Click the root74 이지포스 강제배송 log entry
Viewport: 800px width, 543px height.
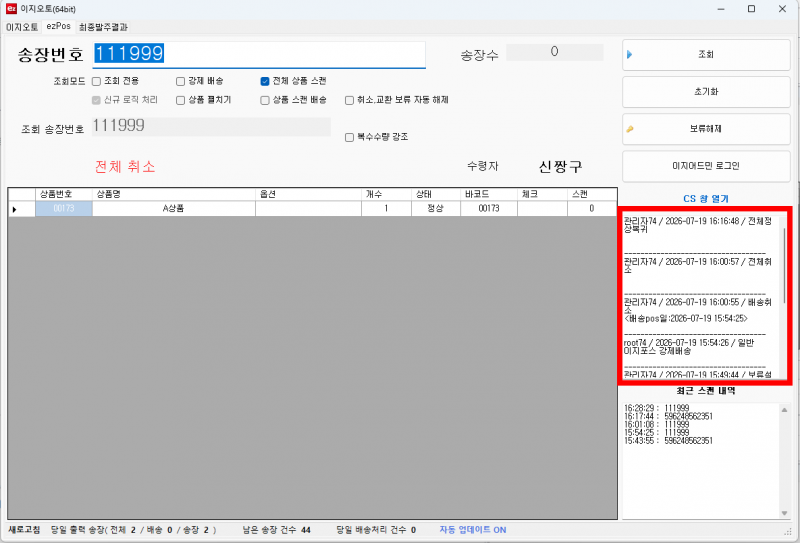(x=689, y=347)
